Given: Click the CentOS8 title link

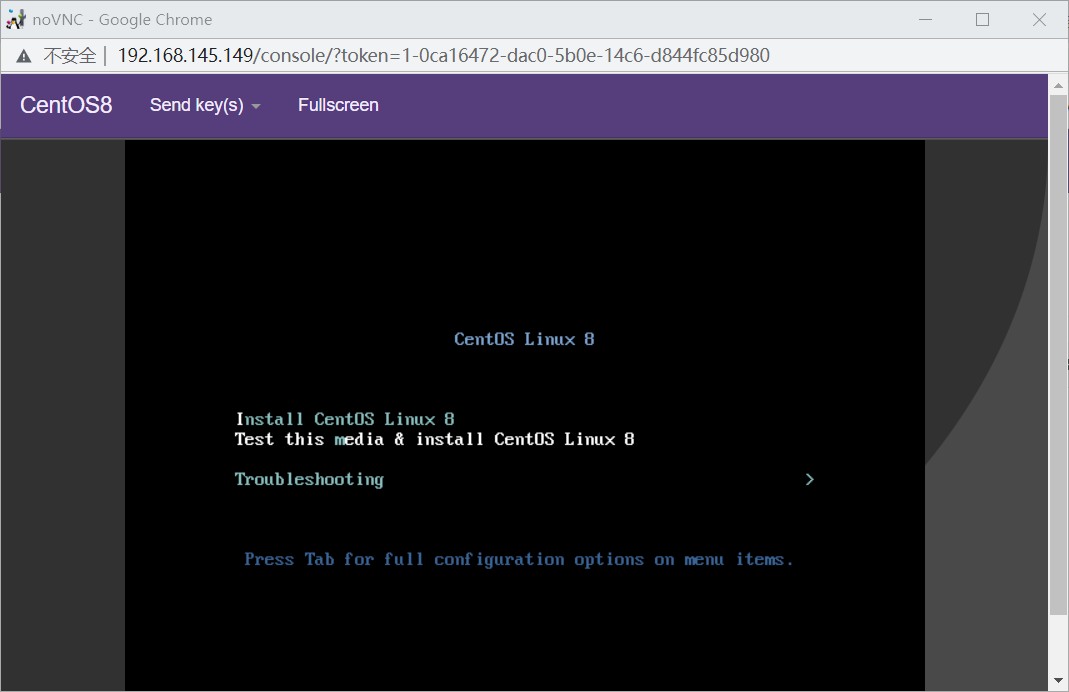Looking at the screenshot, I should (x=66, y=105).
